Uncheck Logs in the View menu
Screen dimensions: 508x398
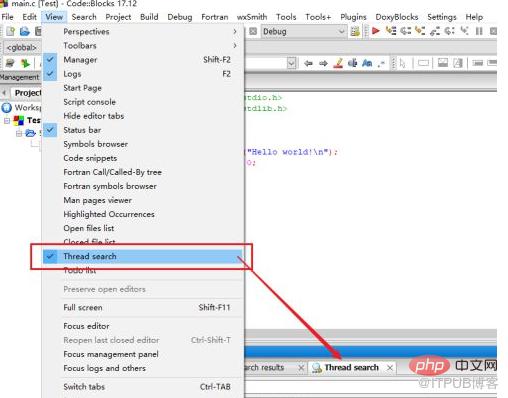pyautogui.click(x=143, y=74)
